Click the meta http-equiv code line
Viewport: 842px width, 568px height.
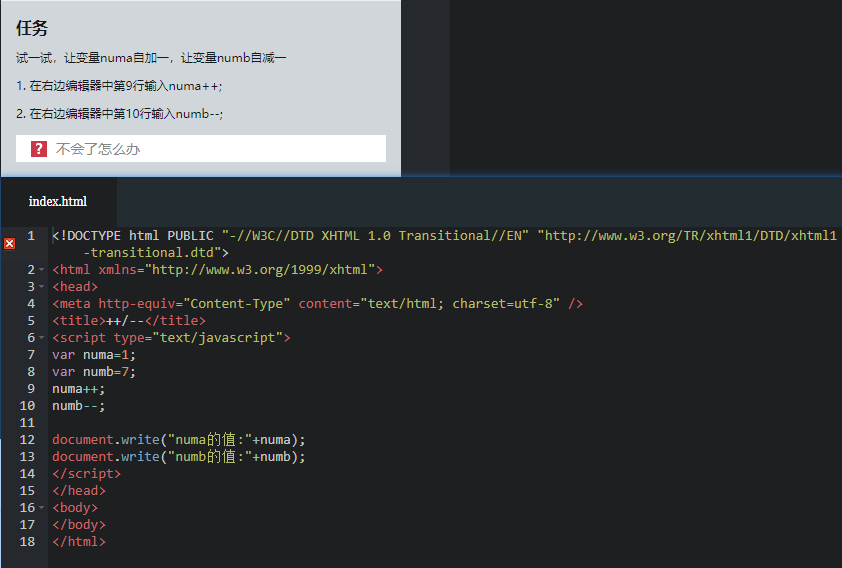[x=317, y=304]
